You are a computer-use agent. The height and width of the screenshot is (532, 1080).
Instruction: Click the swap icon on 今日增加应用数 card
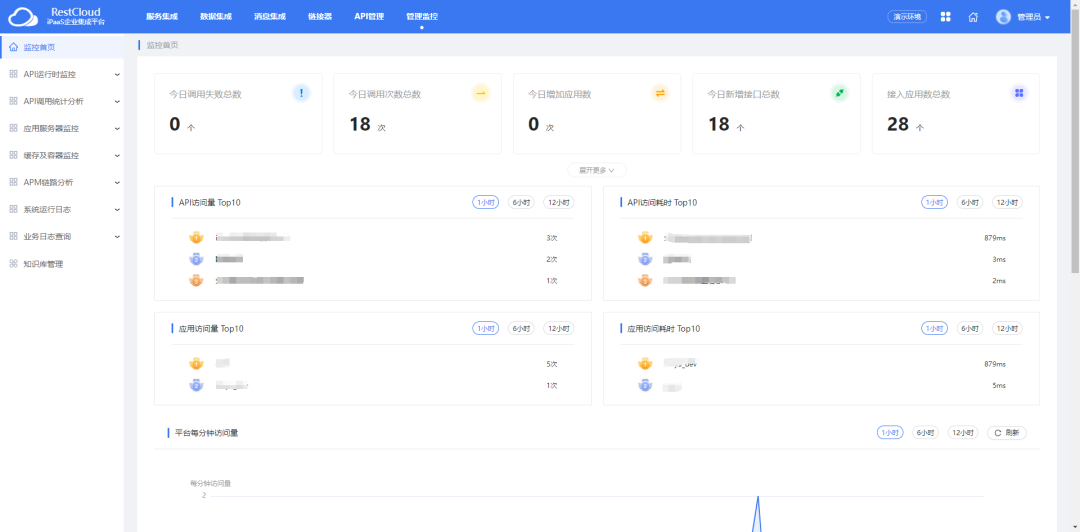coord(660,93)
